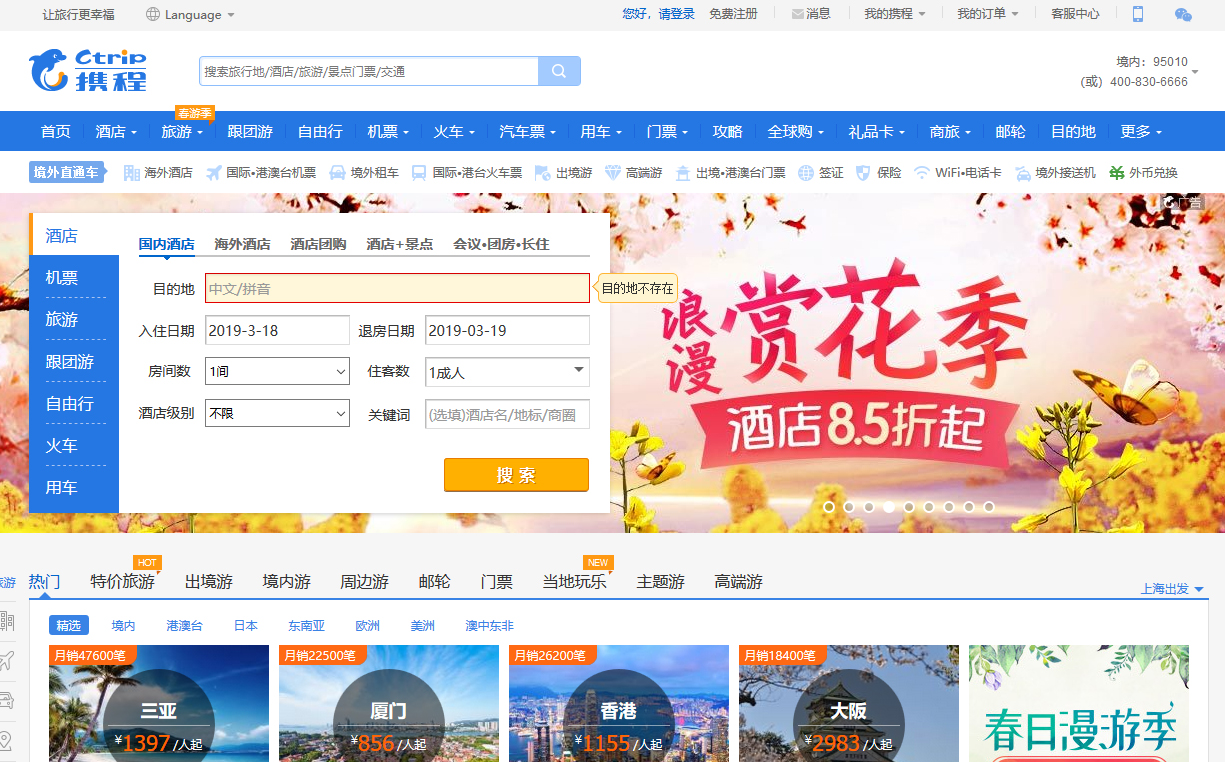The height and width of the screenshot is (762, 1225).
Task: Click the 目的地 destination input field
Action: coord(397,288)
